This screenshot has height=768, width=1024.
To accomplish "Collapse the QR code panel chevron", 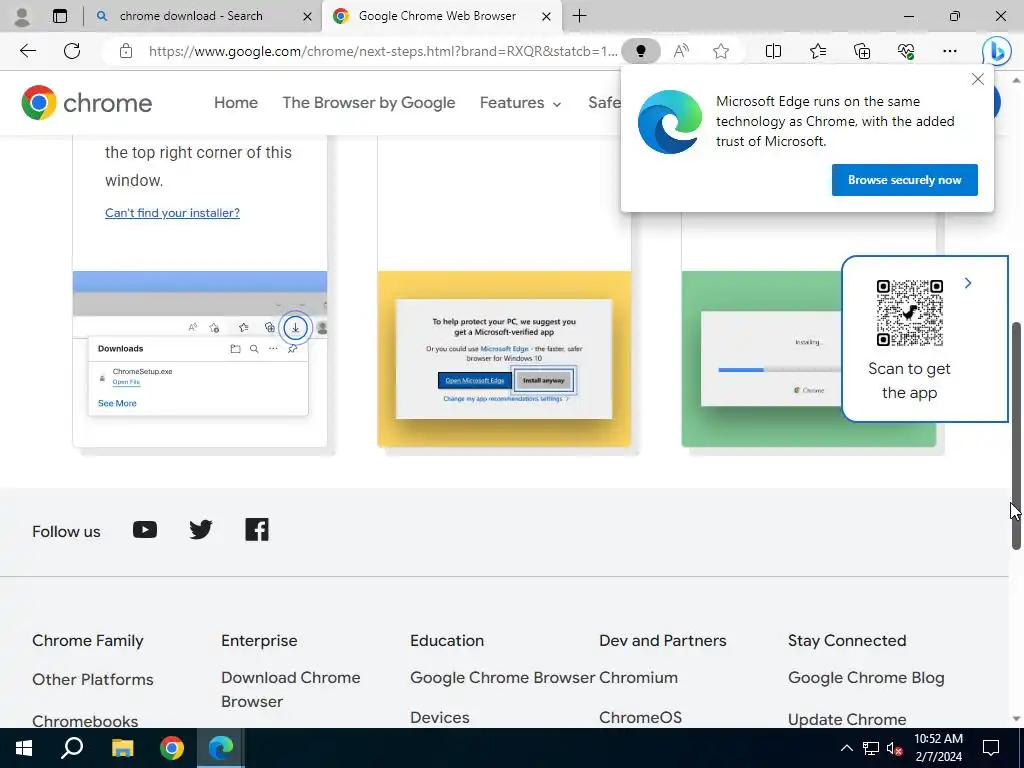I will 968,283.
